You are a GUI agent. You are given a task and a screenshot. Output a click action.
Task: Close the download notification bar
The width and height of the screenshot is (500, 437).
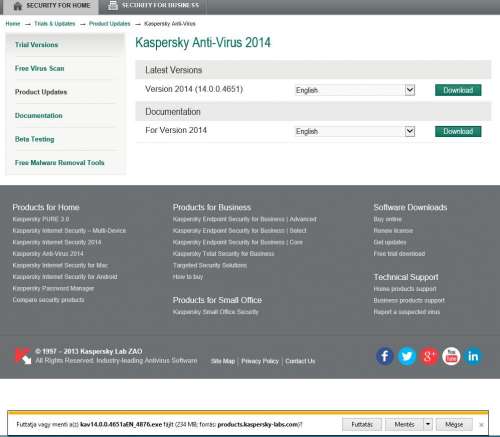481,425
